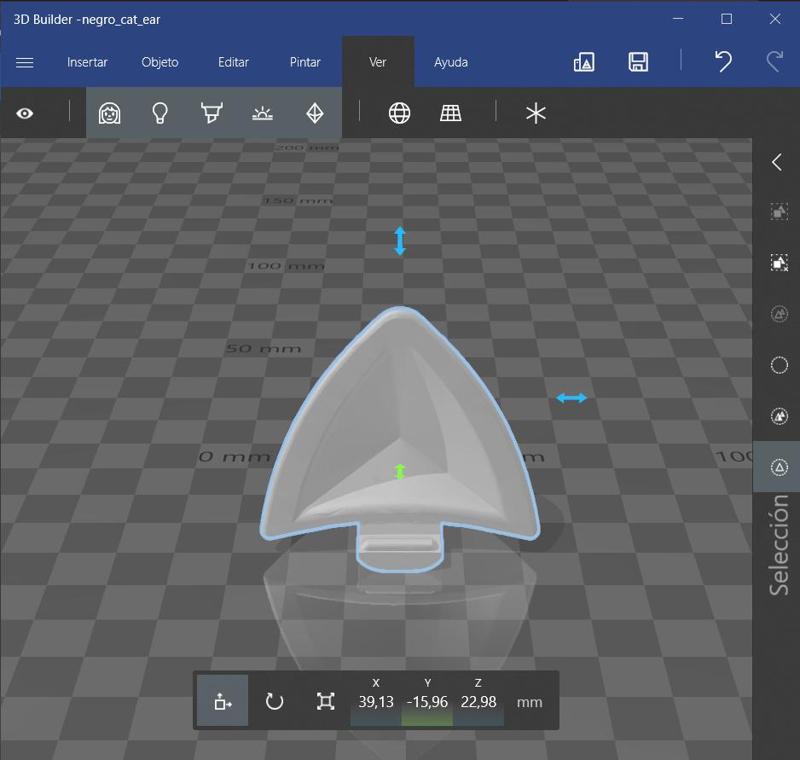Open the Pintar tab

click(x=305, y=62)
